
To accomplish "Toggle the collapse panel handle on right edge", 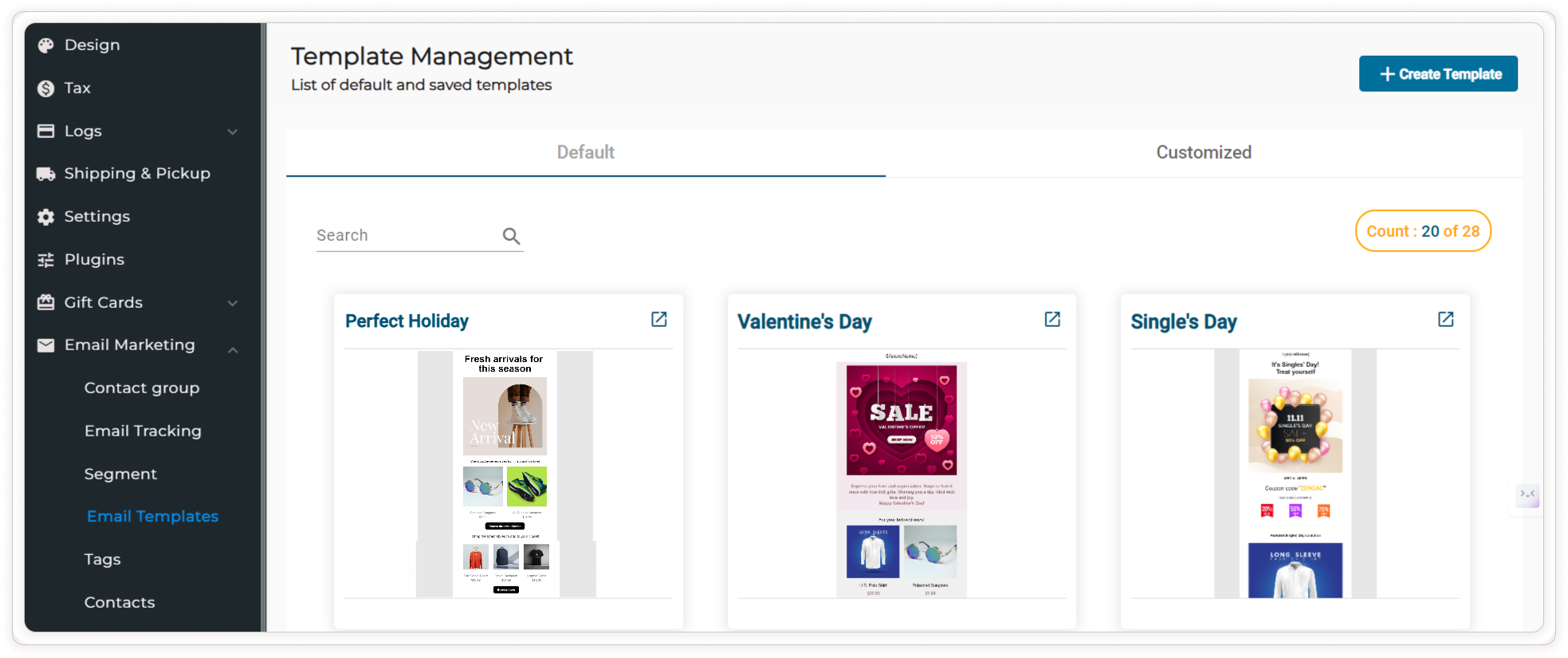I will (1527, 494).
